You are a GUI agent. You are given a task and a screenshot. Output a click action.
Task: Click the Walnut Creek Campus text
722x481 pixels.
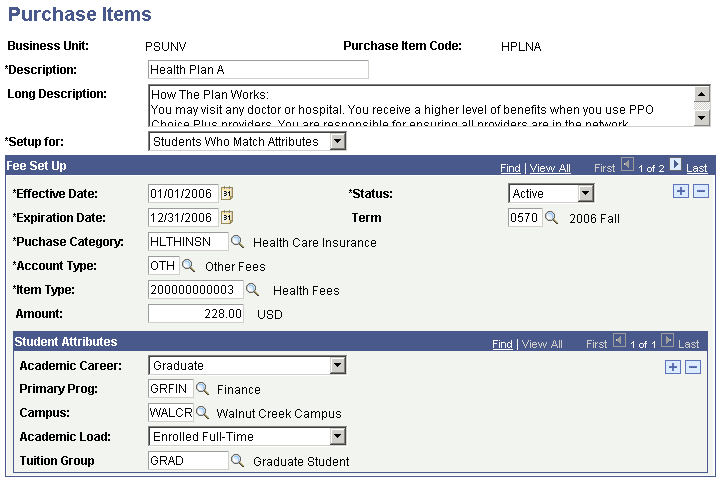point(279,413)
